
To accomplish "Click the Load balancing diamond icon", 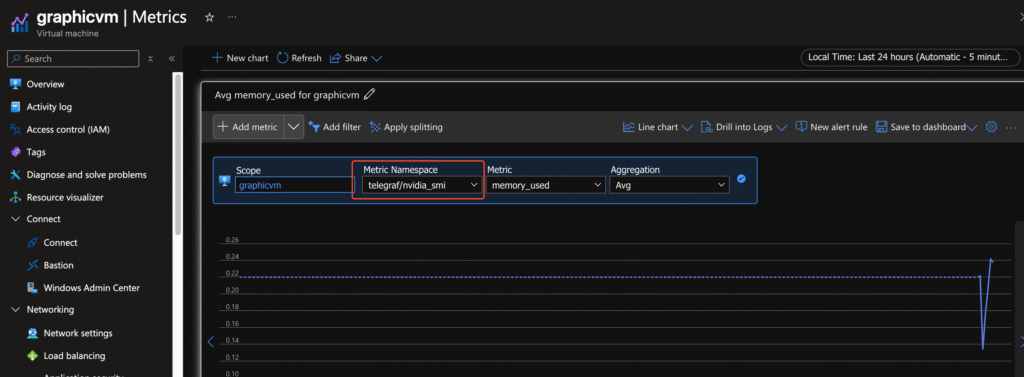I will [x=33, y=356].
